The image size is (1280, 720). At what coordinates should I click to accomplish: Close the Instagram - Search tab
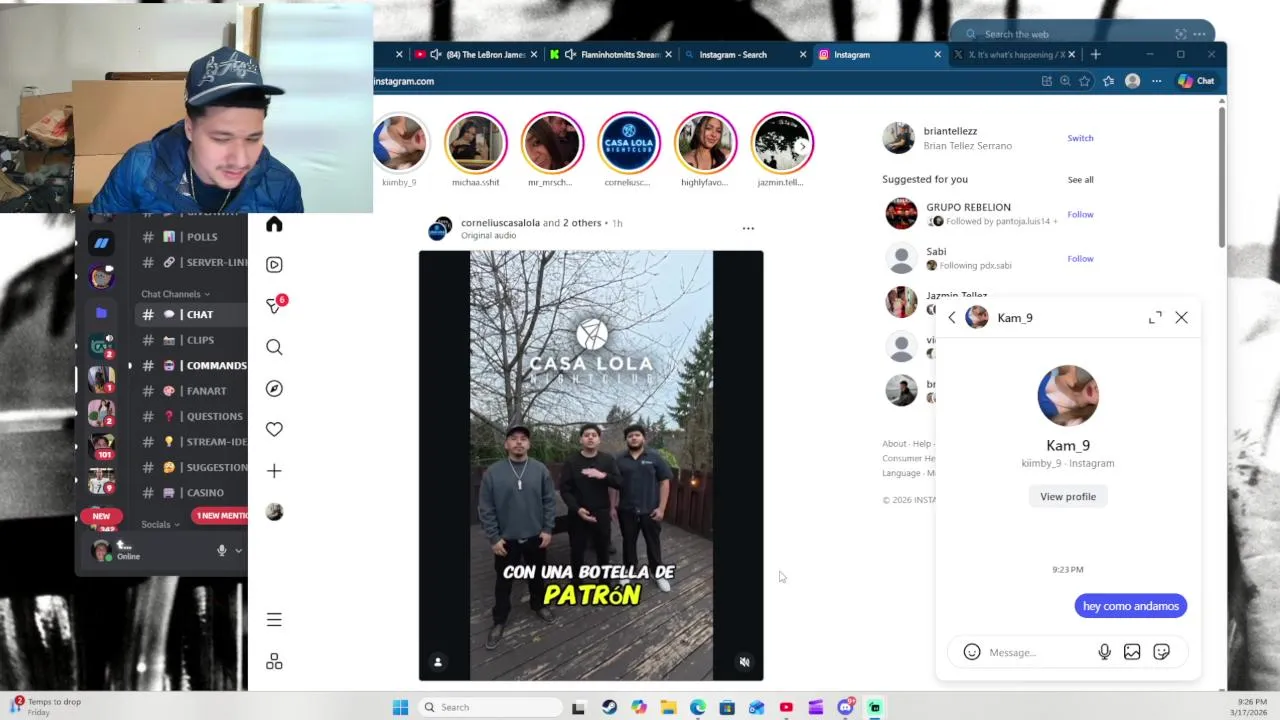tap(802, 55)
